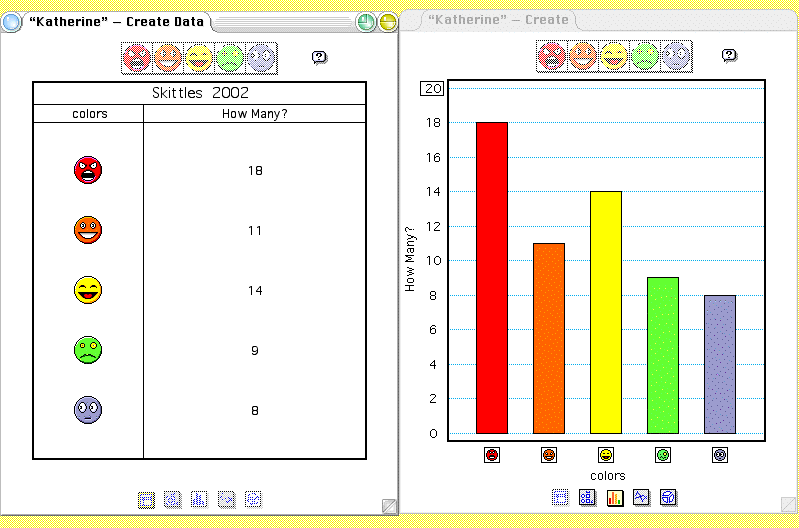
Task: Click the green face label under the fourth bar
Action: click(x=663, y=455)
